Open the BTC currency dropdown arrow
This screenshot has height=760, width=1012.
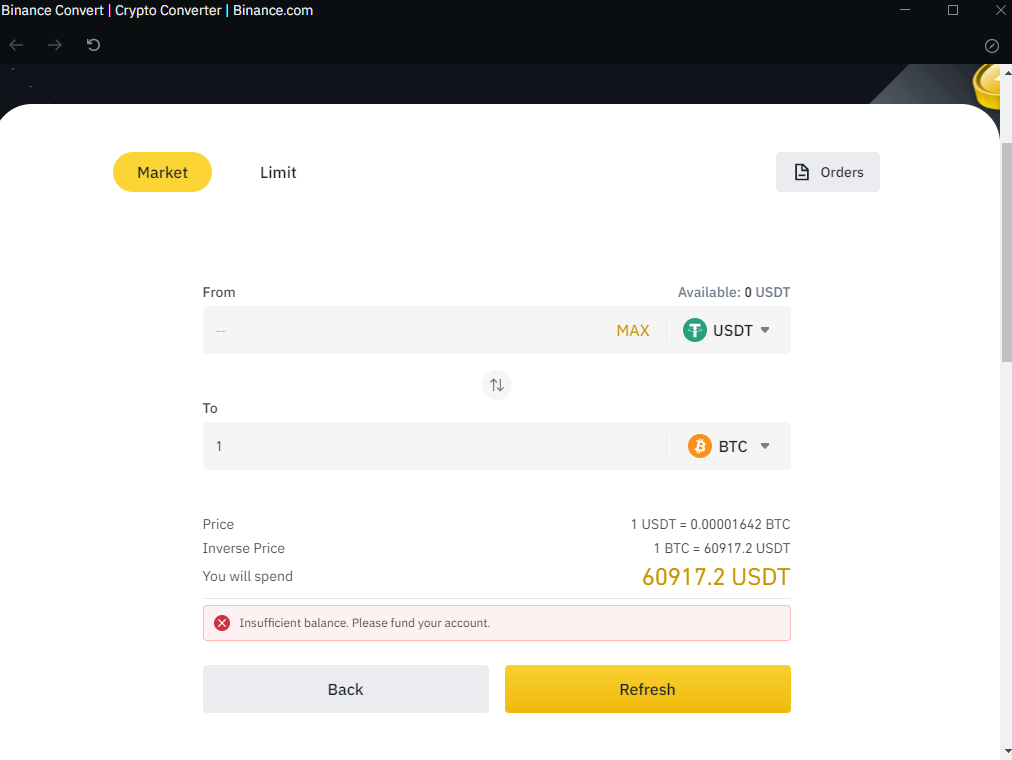point(765,446)
